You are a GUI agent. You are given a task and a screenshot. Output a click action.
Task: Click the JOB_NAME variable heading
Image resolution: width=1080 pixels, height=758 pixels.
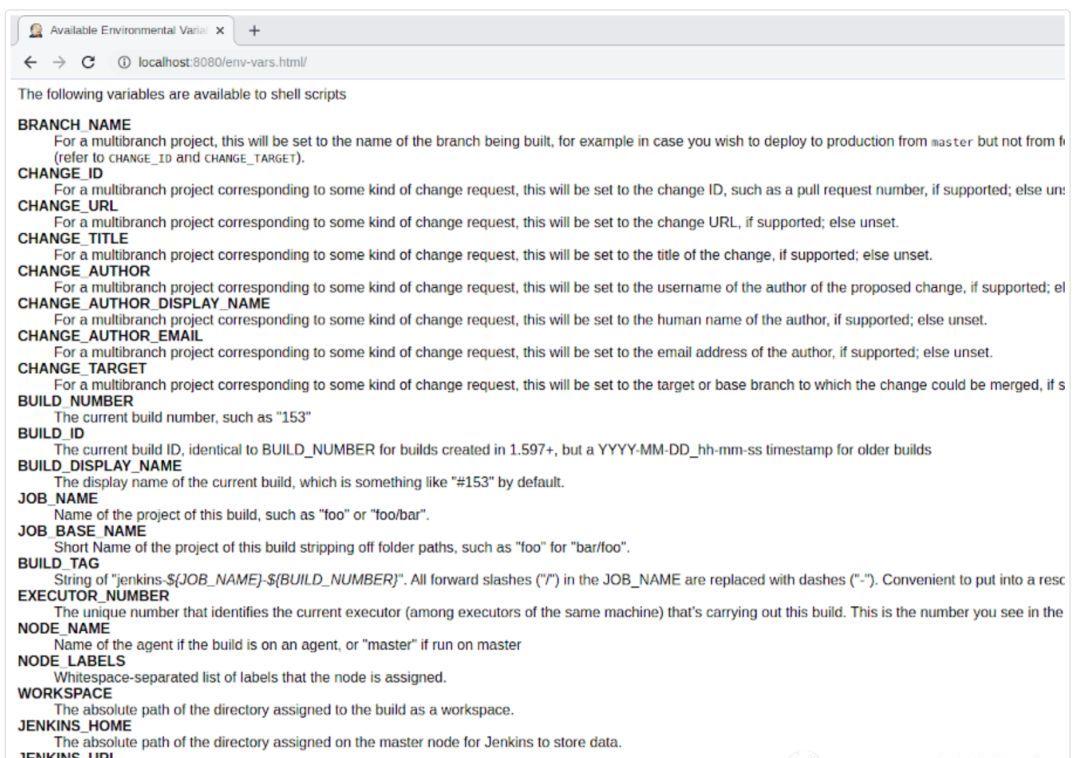pos(58,498)
